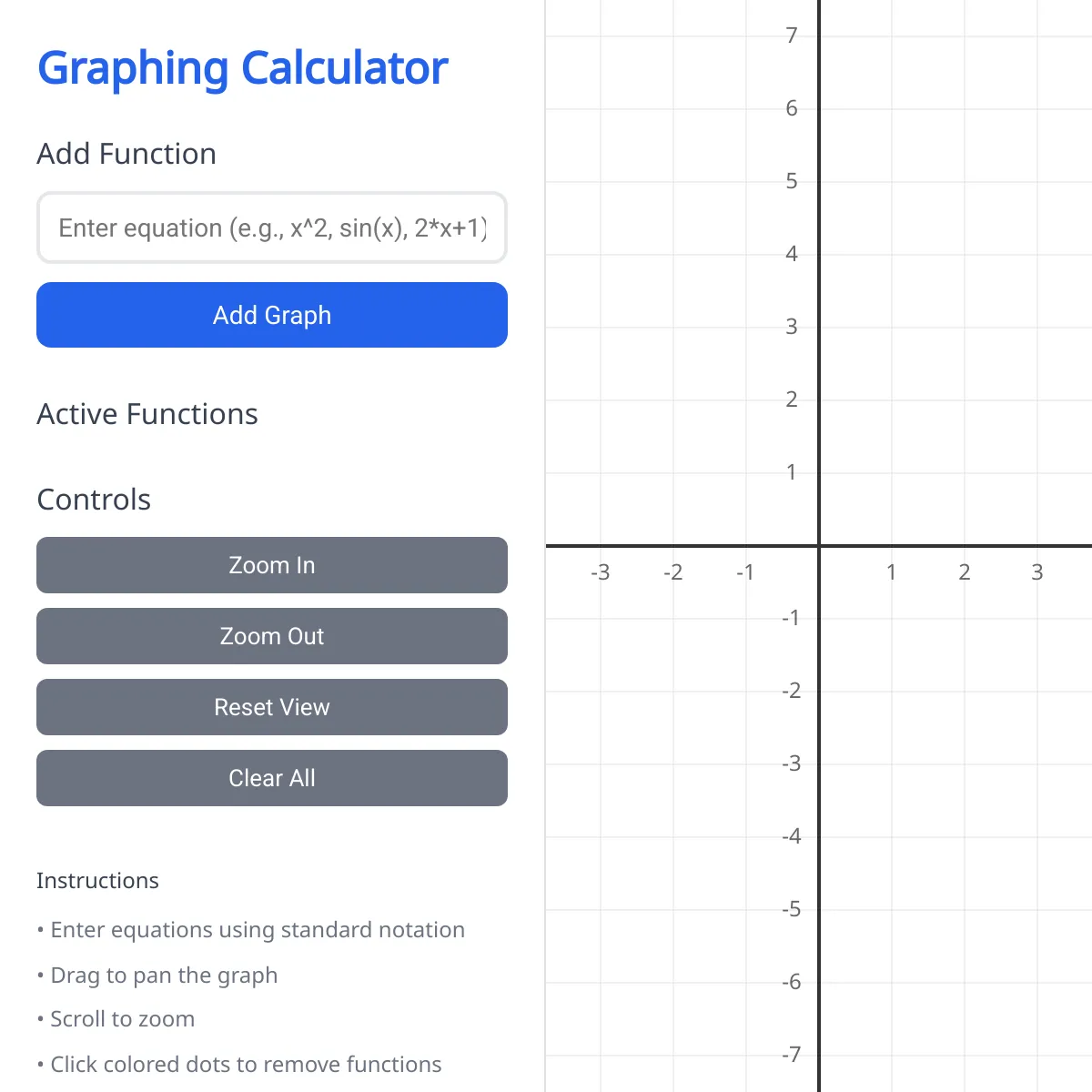Clear all functions with Clear All
Image resolution: width=1092 pixels, height=1092 pixels.
click(271, 778)
